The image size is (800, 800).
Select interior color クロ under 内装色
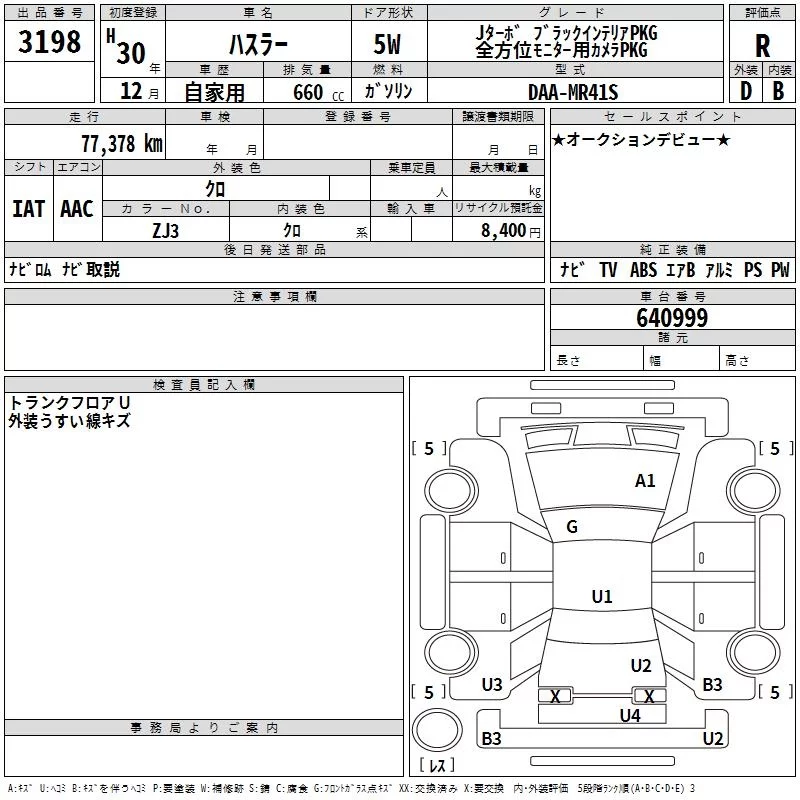(292, 231)
